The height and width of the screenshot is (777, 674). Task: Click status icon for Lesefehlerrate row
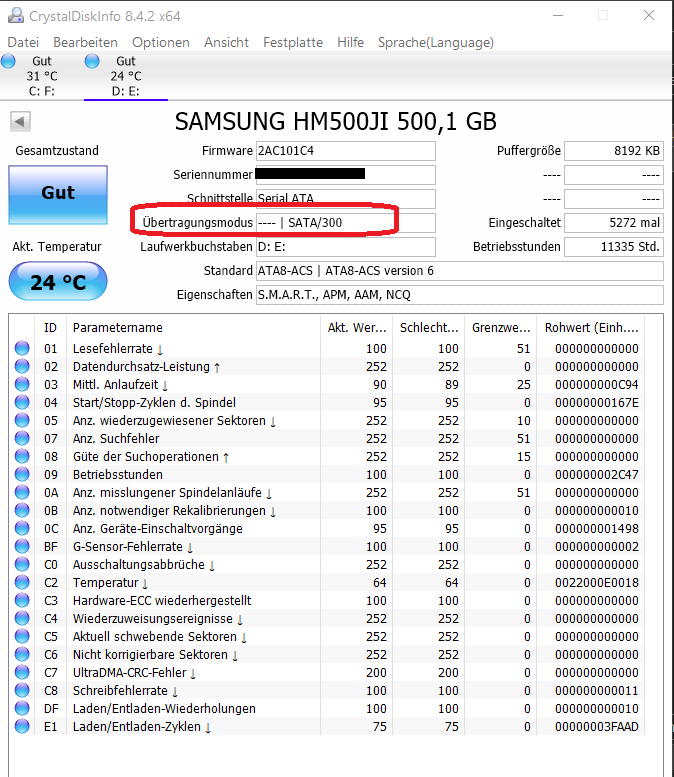coord(22,348)
